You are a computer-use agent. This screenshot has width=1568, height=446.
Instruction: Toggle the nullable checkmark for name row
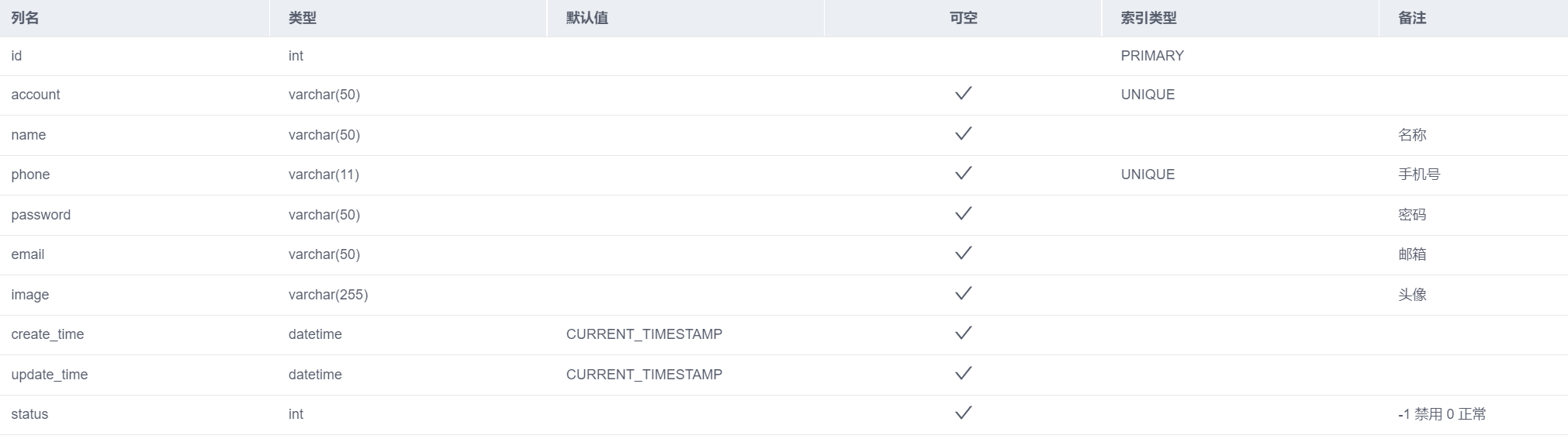pos(963,134)
